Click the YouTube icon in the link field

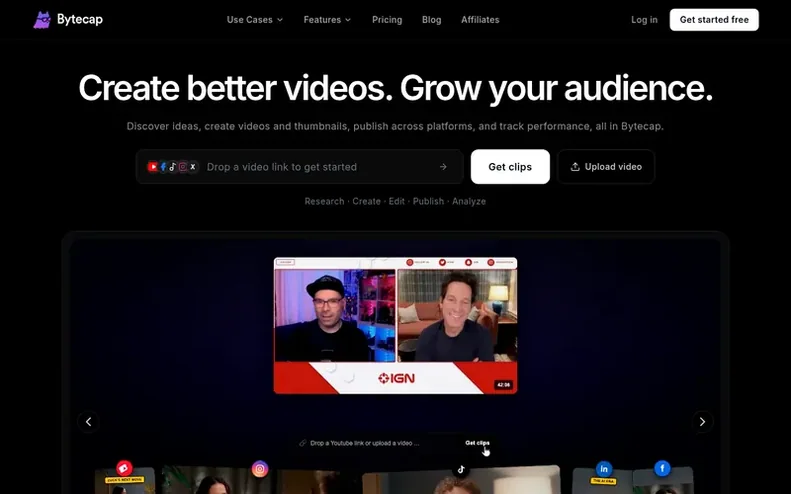153,167
